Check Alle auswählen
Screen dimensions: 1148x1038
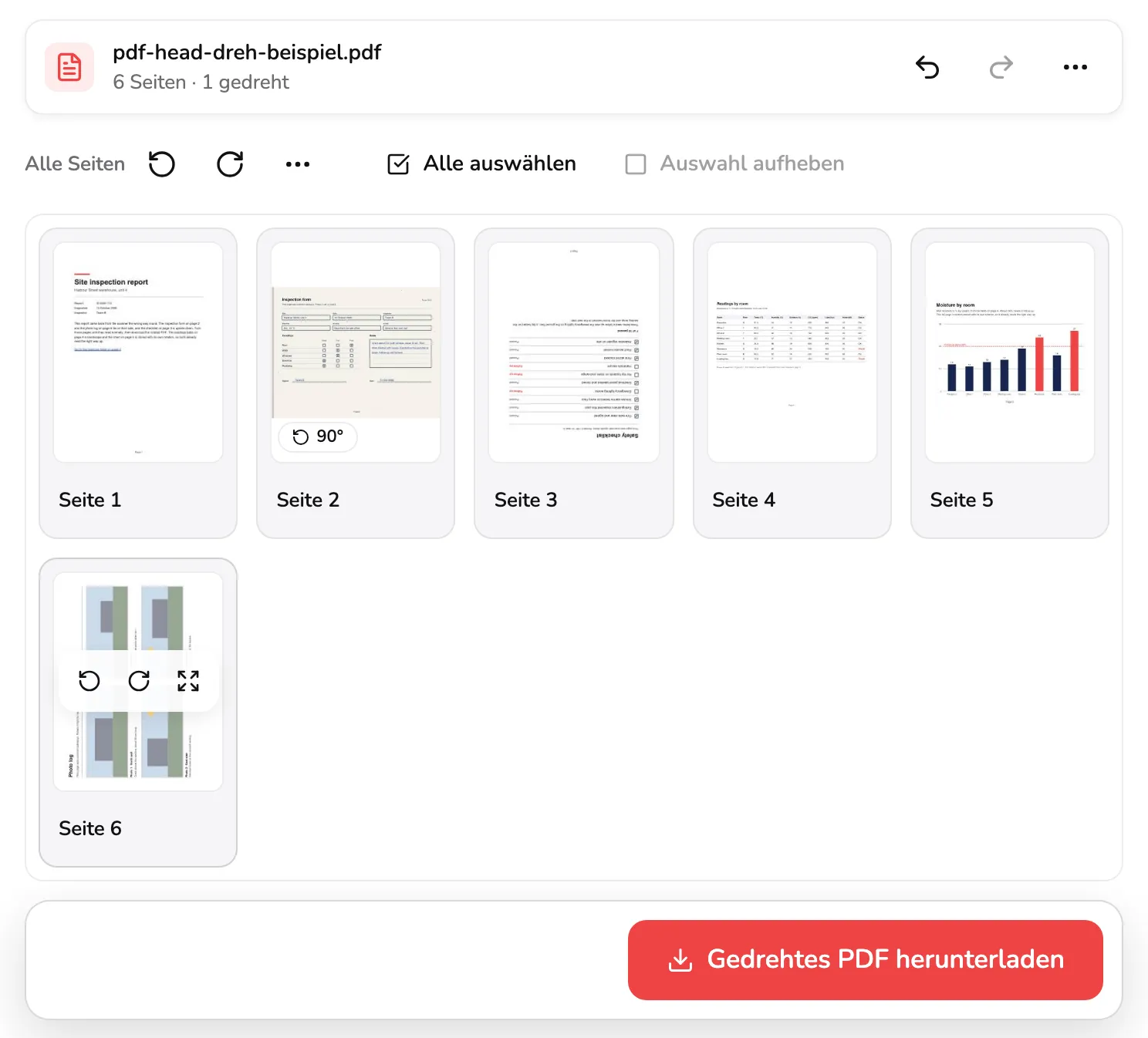(481, 163)
